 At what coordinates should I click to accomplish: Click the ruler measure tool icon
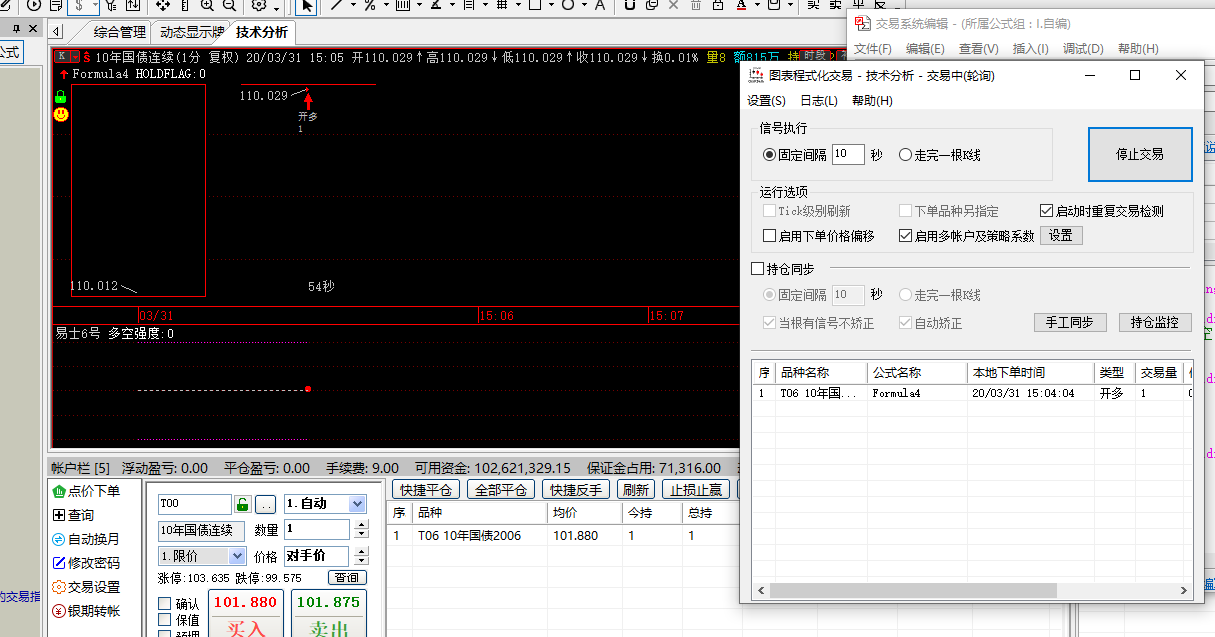point(184,5)
